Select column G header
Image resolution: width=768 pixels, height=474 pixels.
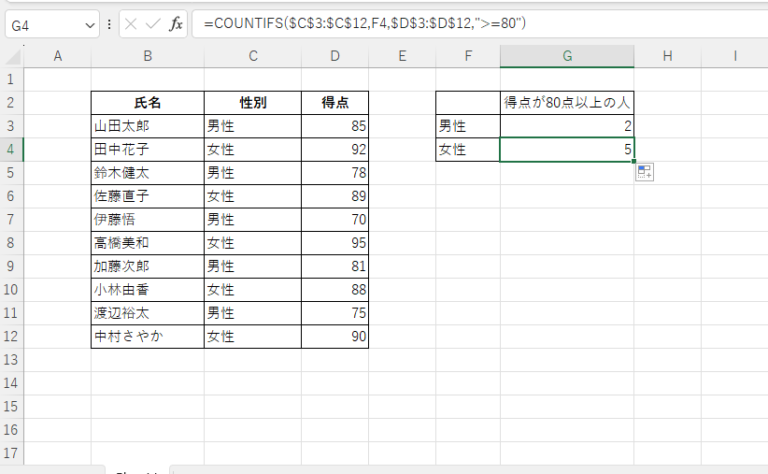[566, 56]
